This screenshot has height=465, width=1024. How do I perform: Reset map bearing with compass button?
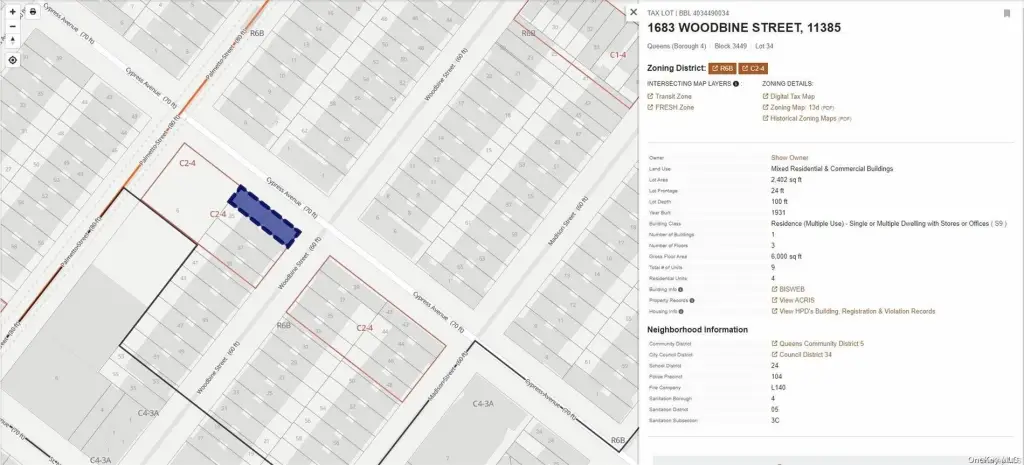pos(12,40)
